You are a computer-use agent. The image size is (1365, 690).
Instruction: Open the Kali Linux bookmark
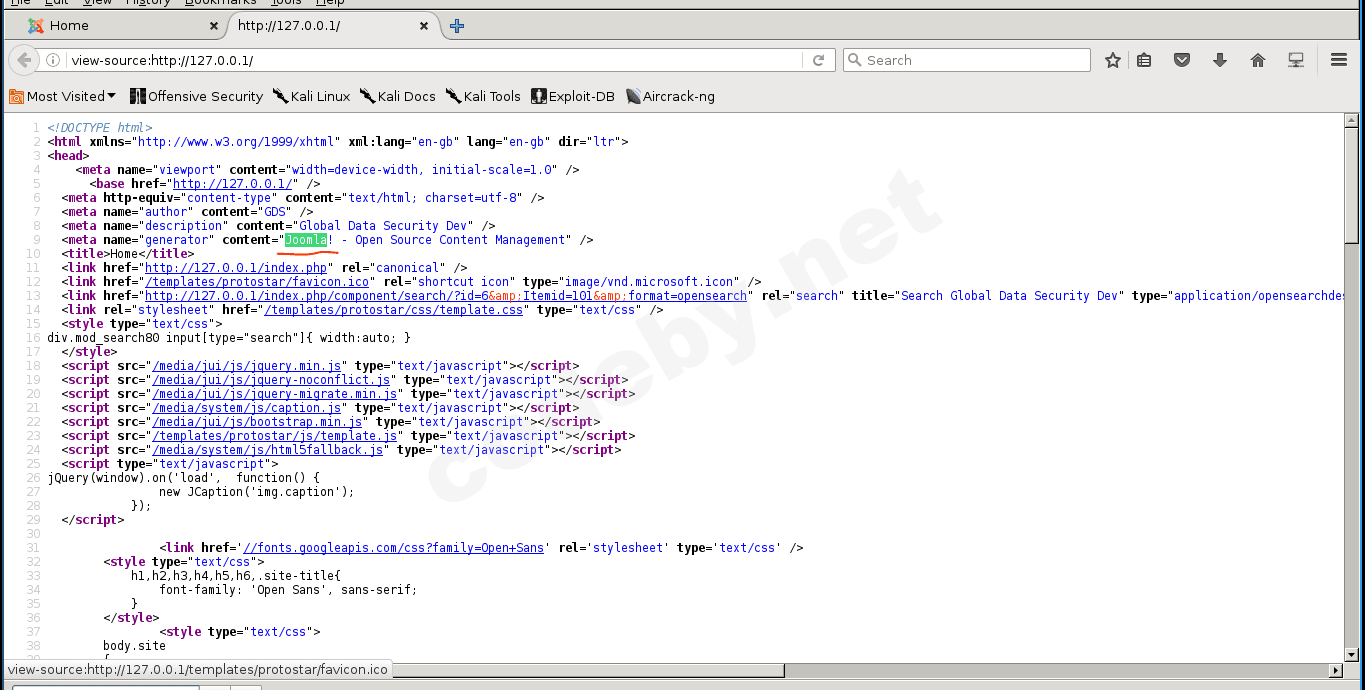(311, 96)
